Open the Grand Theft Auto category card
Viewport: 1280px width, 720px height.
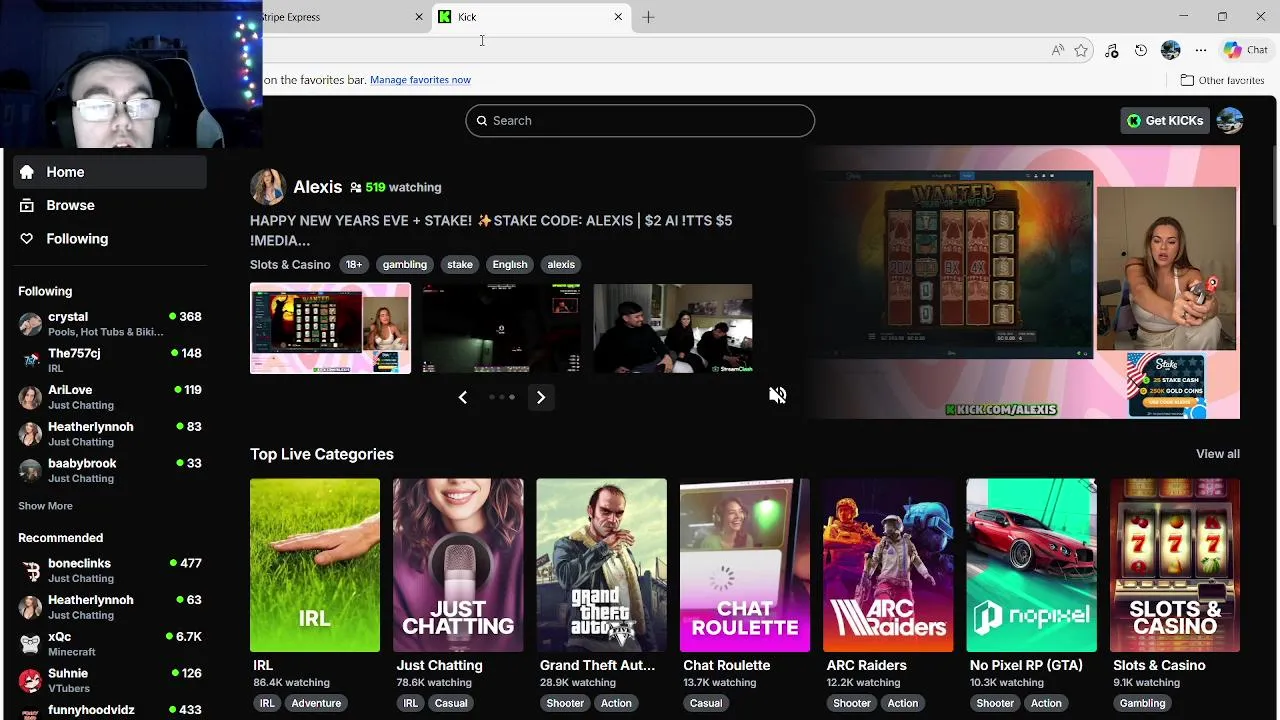click(601, 565)
